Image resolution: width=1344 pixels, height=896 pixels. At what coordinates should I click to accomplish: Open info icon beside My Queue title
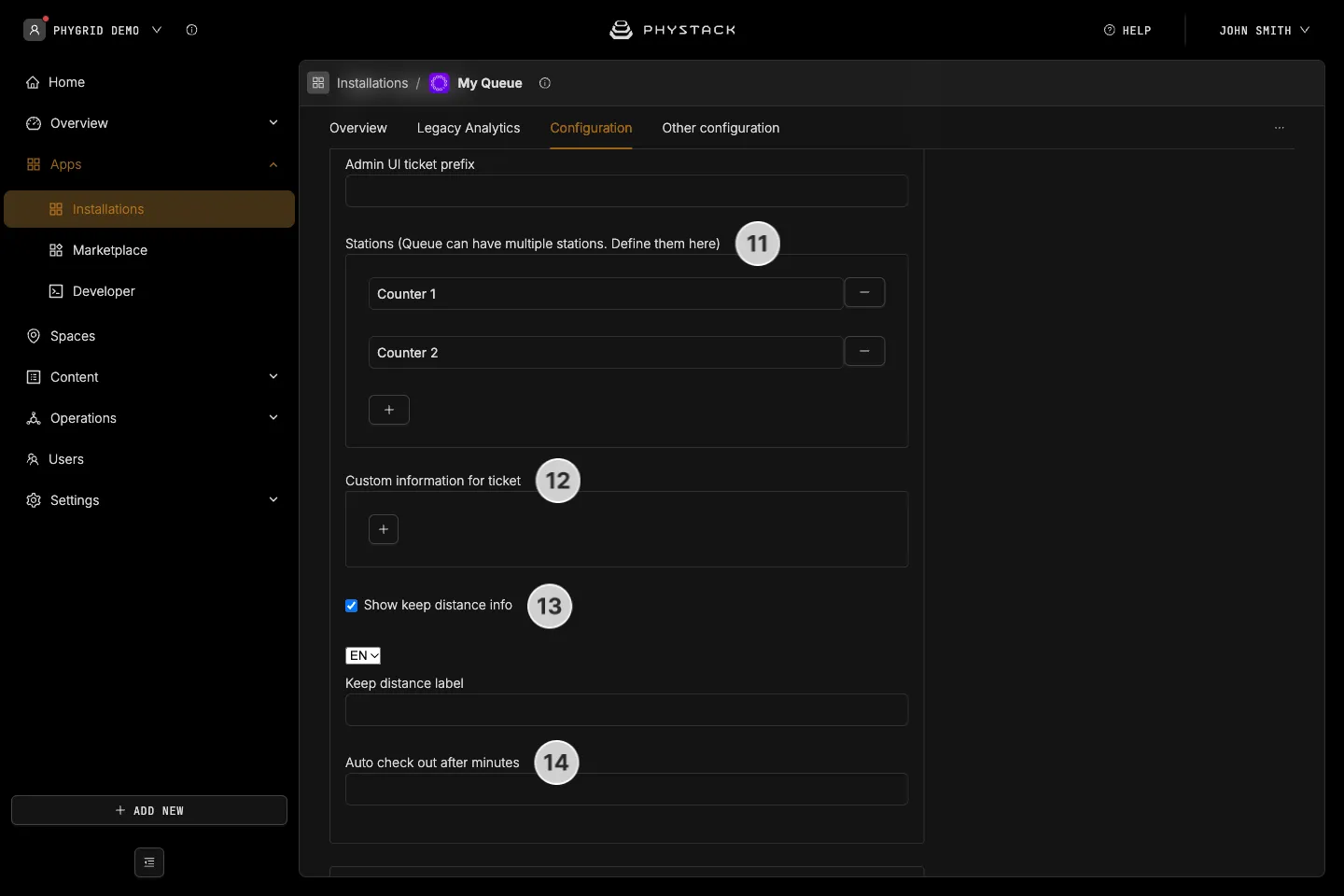click(x=545, y=83)
